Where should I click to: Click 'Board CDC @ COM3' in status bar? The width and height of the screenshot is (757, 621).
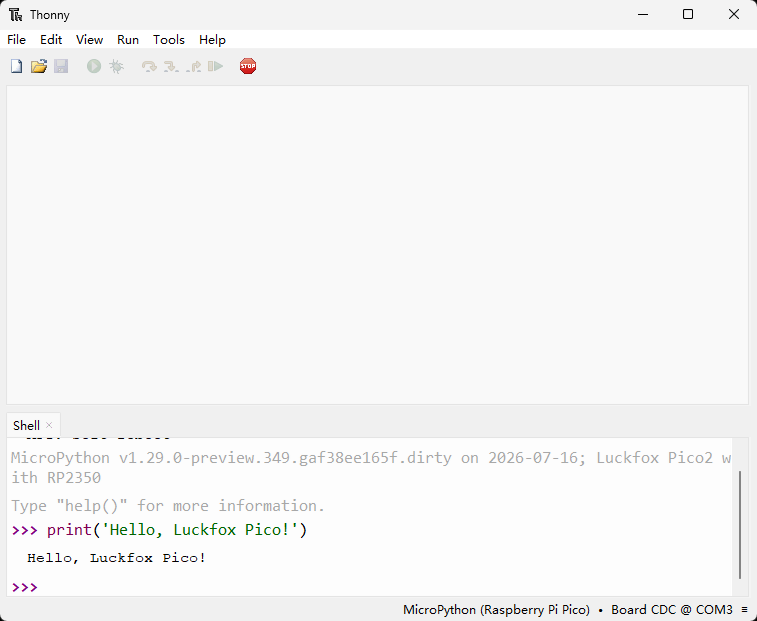click(x=672, y=610)
